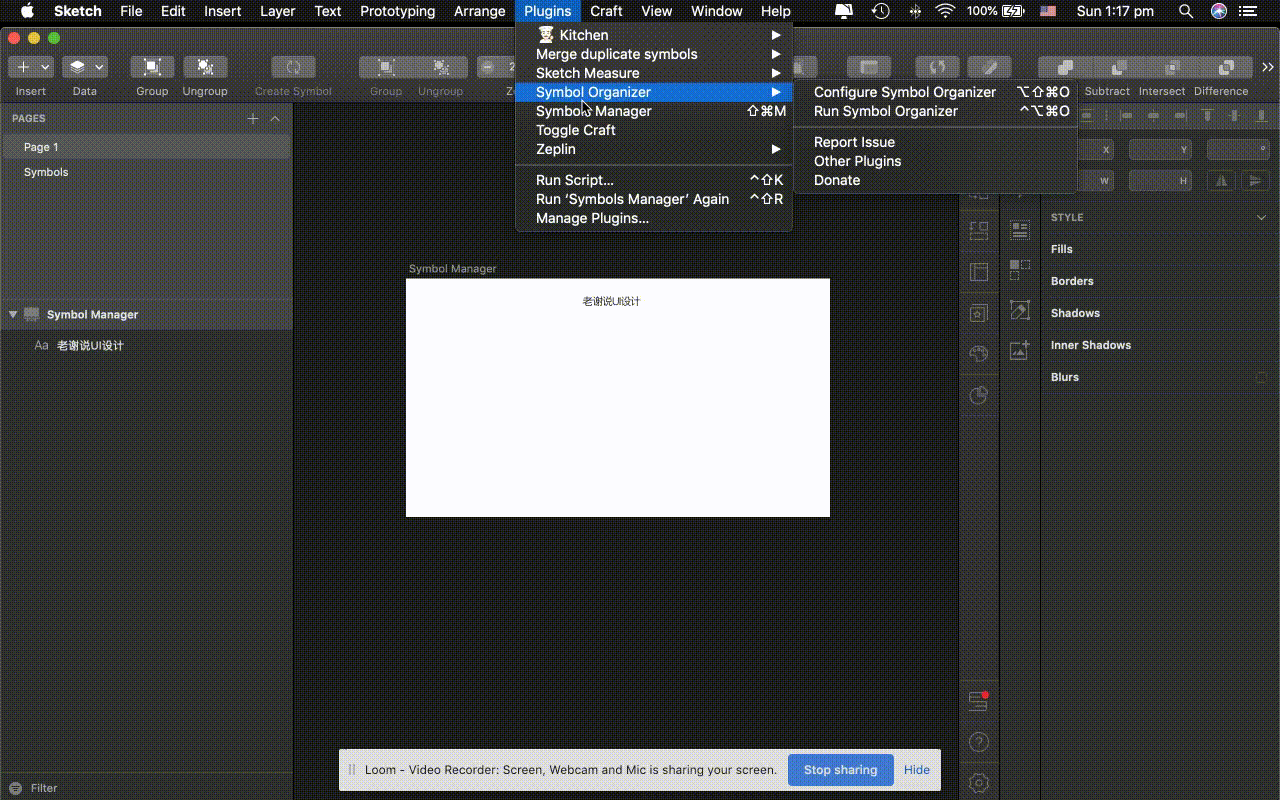Click the H height input field
1280x800 pixels.
(x=1160, y=181)
